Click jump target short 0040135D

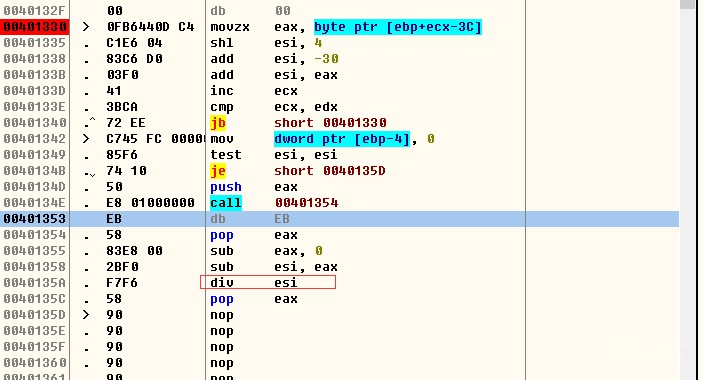[330, 171]
